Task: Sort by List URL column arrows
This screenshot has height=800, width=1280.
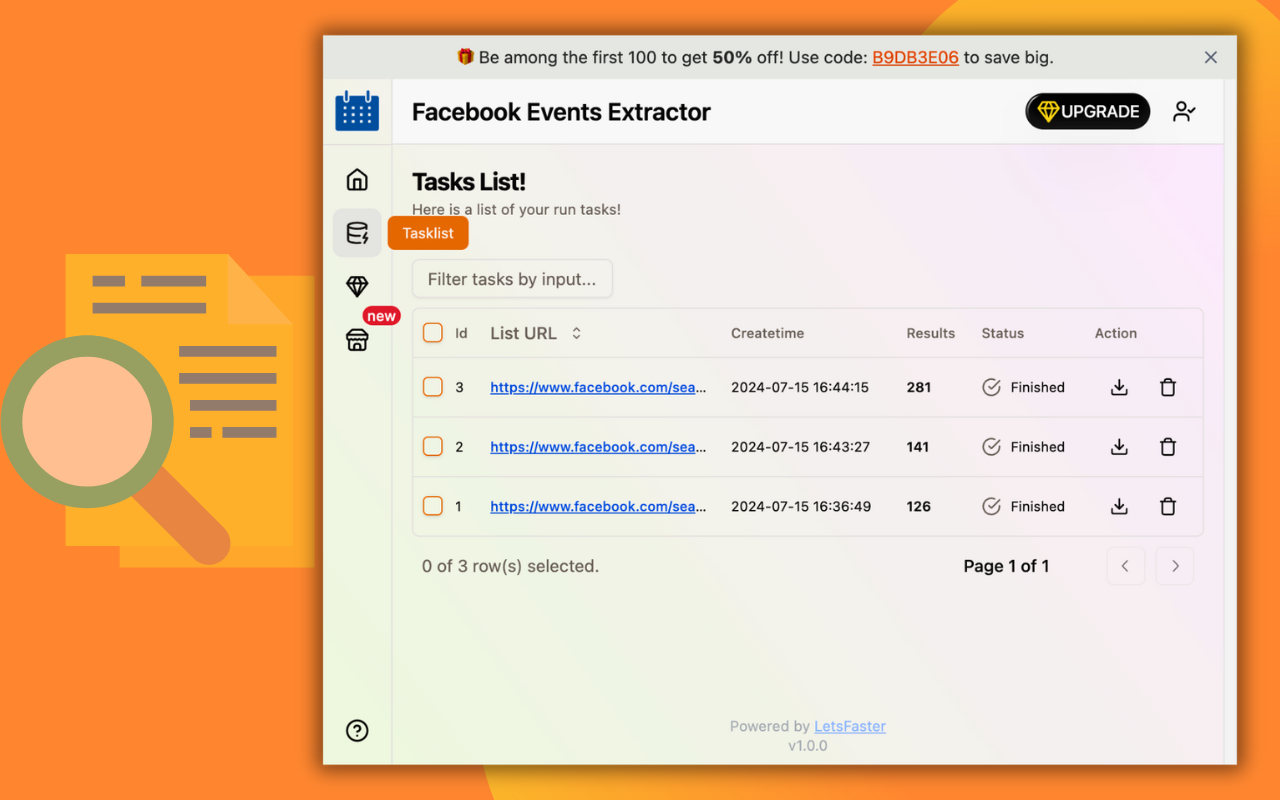Action: 576,333
